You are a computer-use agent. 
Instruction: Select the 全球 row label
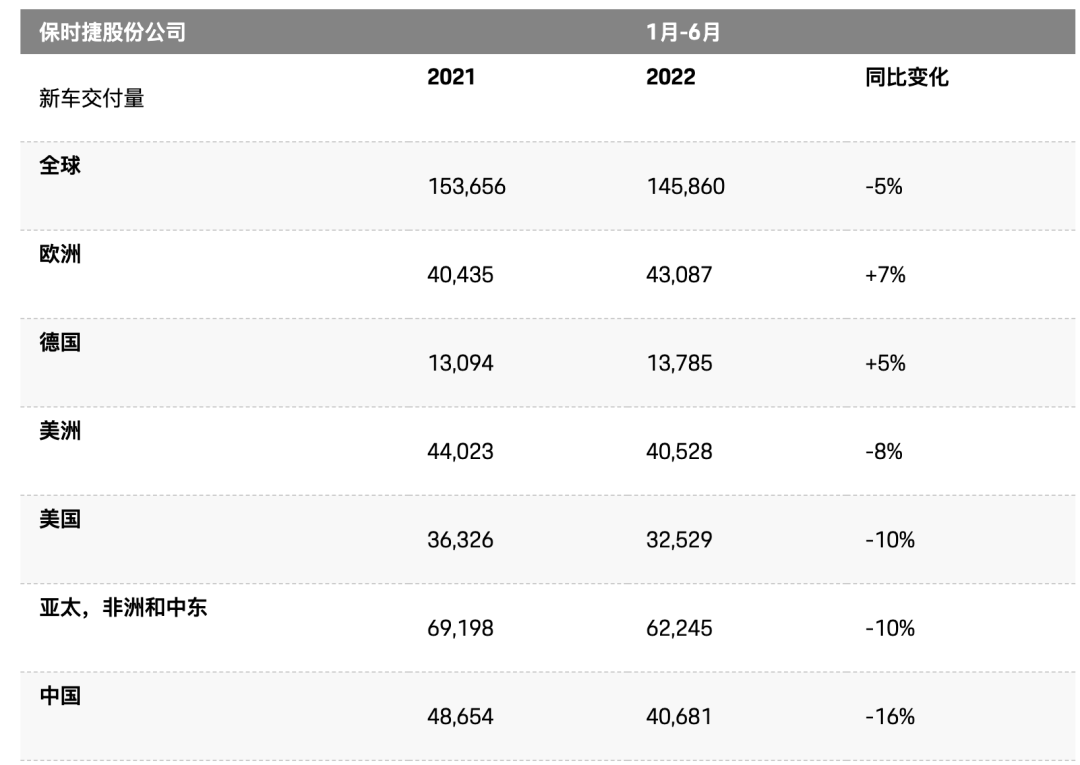pos(60,166)
